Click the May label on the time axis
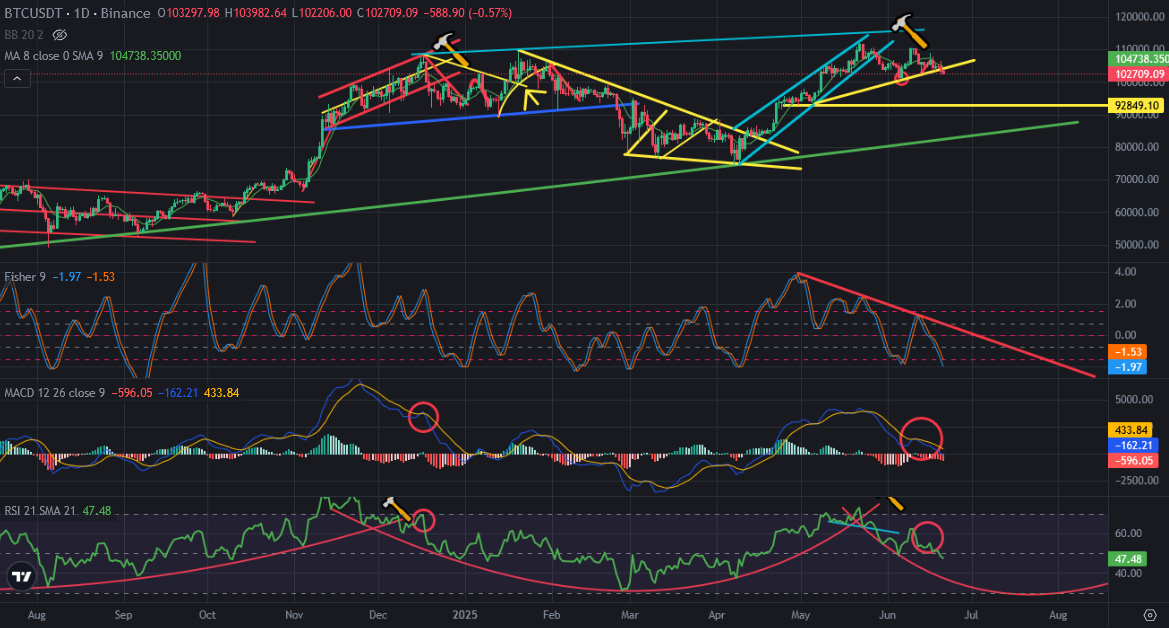 click(x=801, y=615)
